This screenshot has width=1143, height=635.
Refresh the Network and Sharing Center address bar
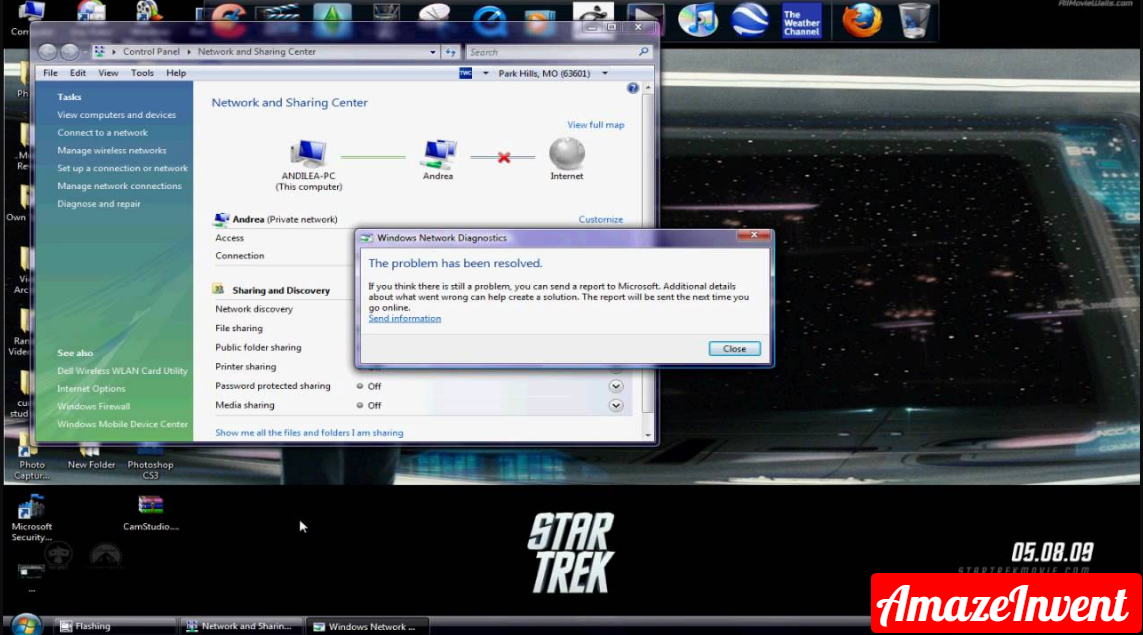pyautogui.click(x=450, y=52)
